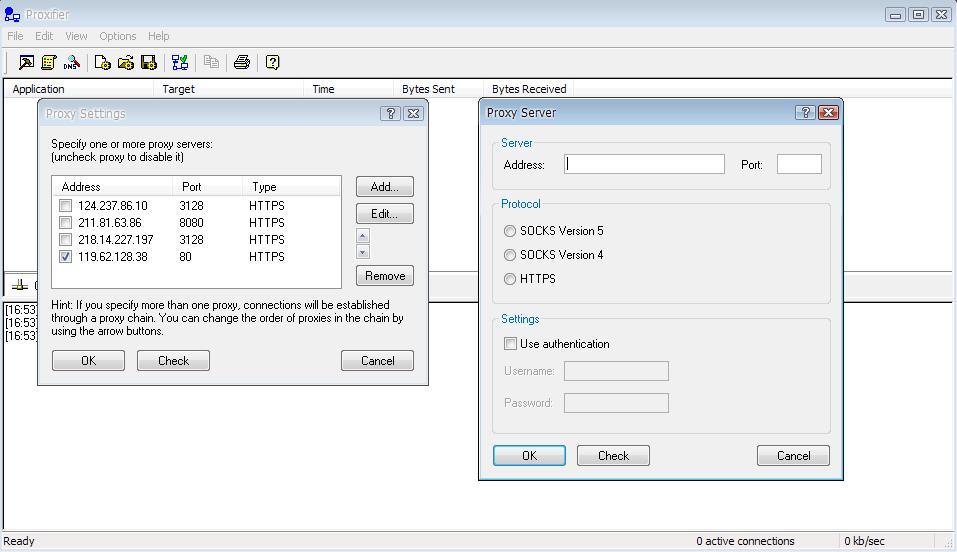957x552 pixels.
Task: Uncheck proxy 119.62.128.38 checkbox
Action: point(65,256)
